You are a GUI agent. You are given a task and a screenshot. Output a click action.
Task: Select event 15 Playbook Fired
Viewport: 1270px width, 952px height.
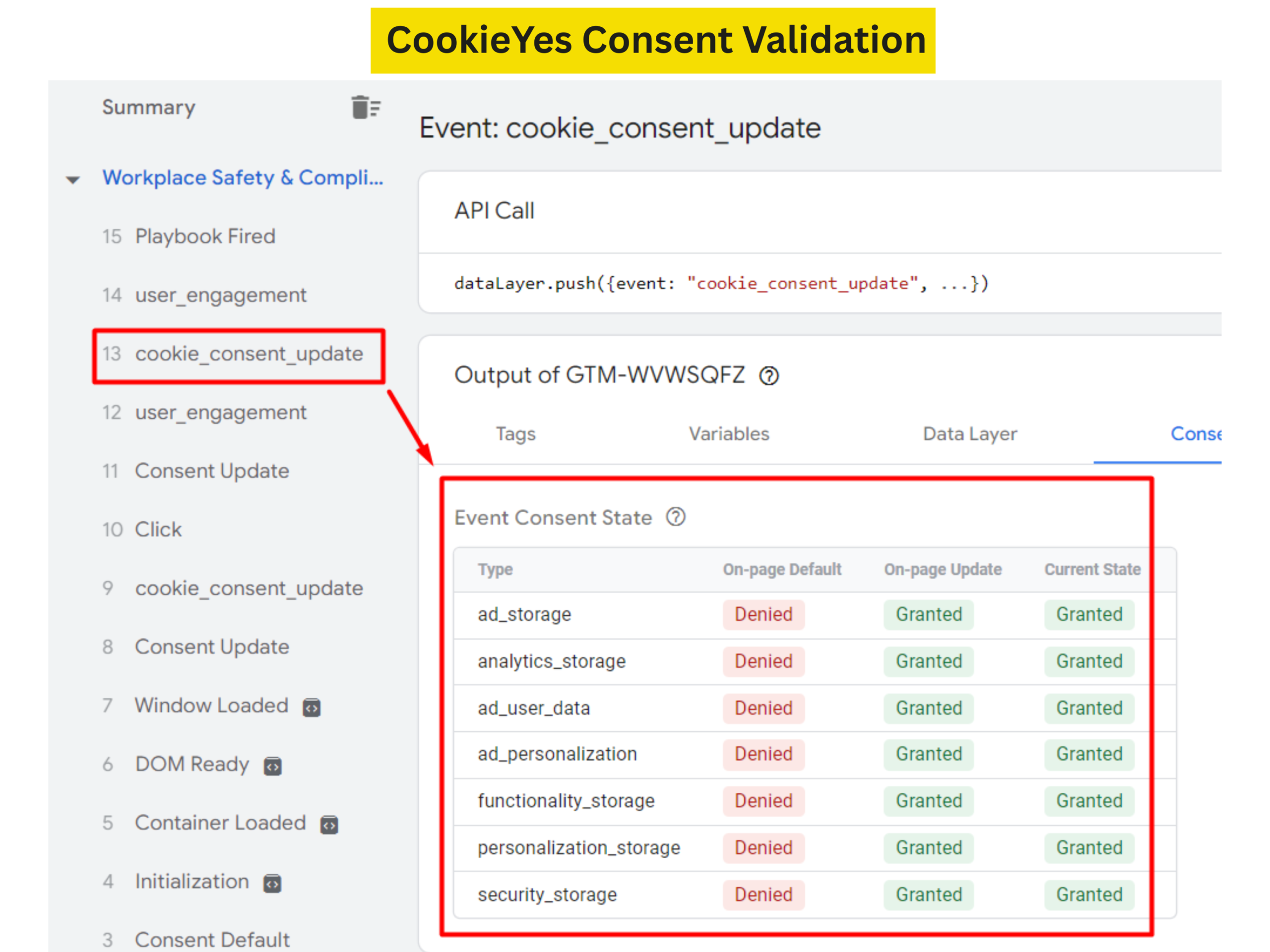point(205,237)
